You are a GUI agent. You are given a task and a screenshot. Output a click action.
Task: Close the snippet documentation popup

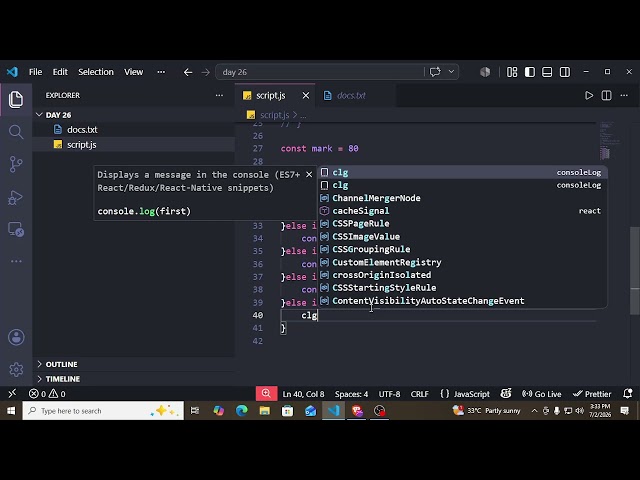(309, 175)
